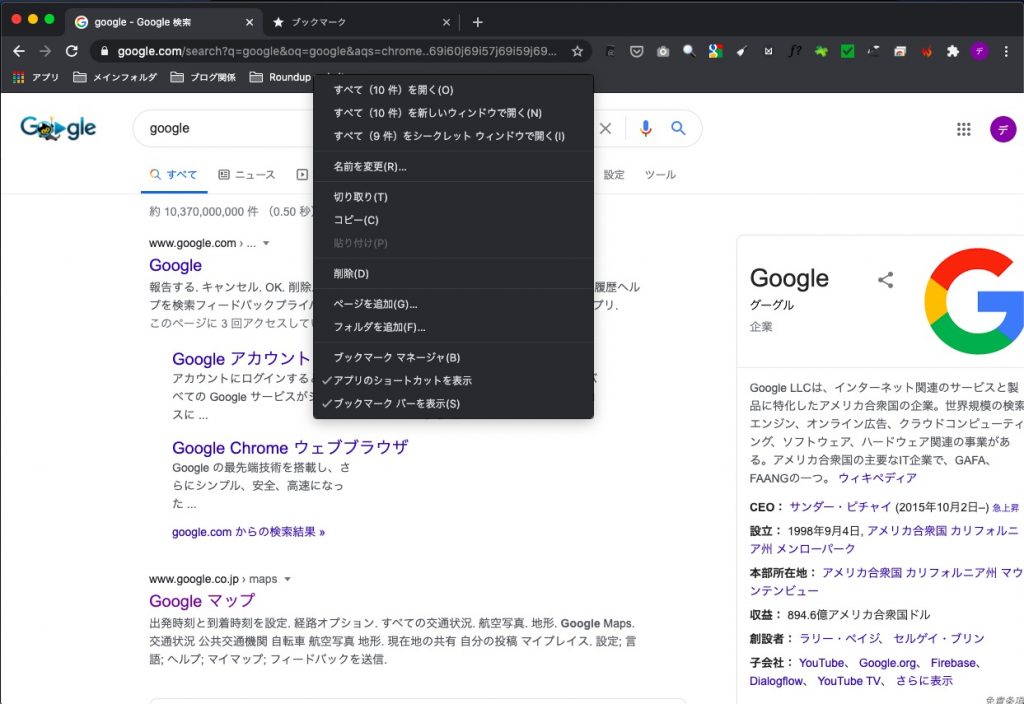Open the メインフォルダ bookmark folder
The width and height of the screenshot is (1024, 704).
115,77
